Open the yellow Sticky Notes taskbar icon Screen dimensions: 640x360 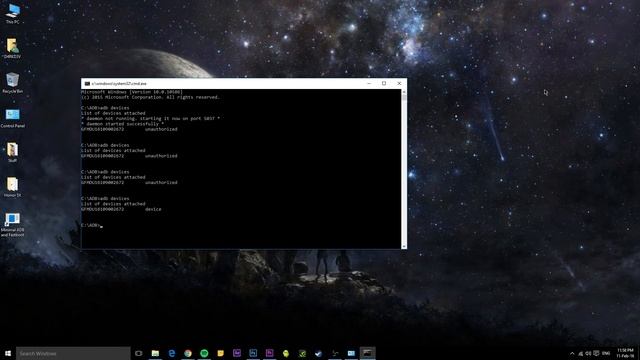[x=220, y=353]
